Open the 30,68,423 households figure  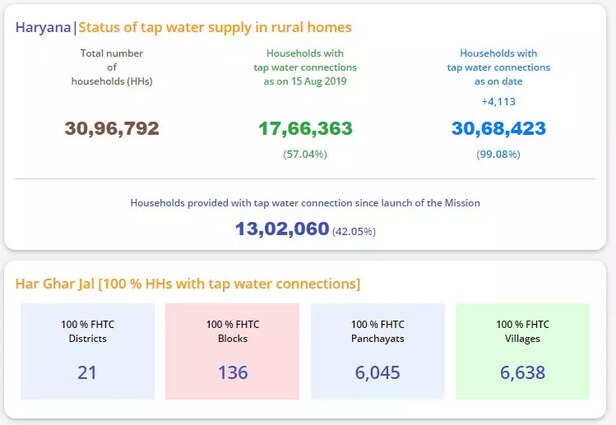click(497, 128)
